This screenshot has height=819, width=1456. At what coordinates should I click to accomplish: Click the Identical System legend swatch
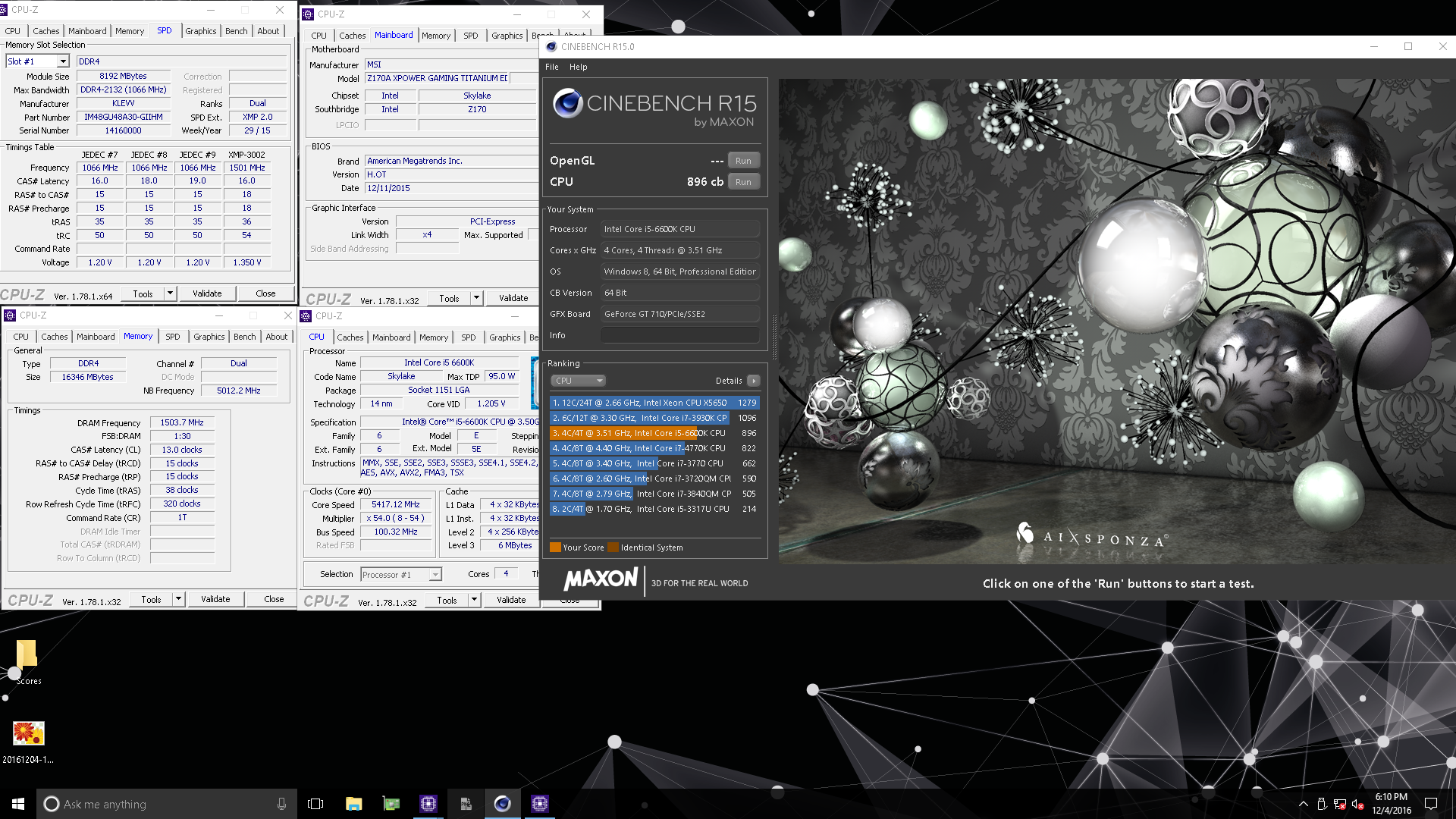point(613,548)
